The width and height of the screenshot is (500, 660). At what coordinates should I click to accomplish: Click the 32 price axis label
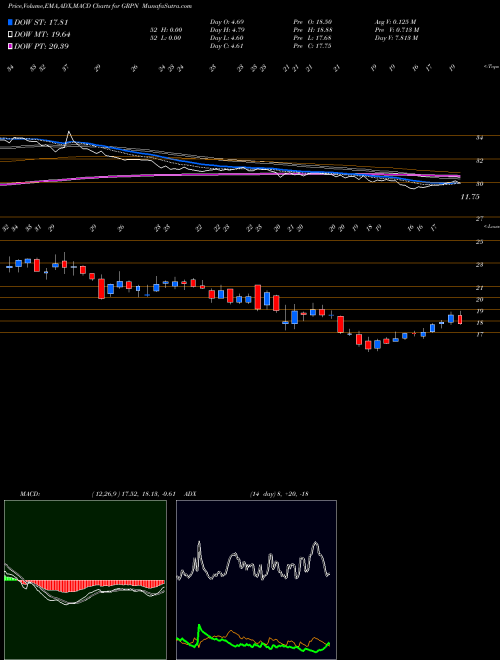click(x=480, y=161)
